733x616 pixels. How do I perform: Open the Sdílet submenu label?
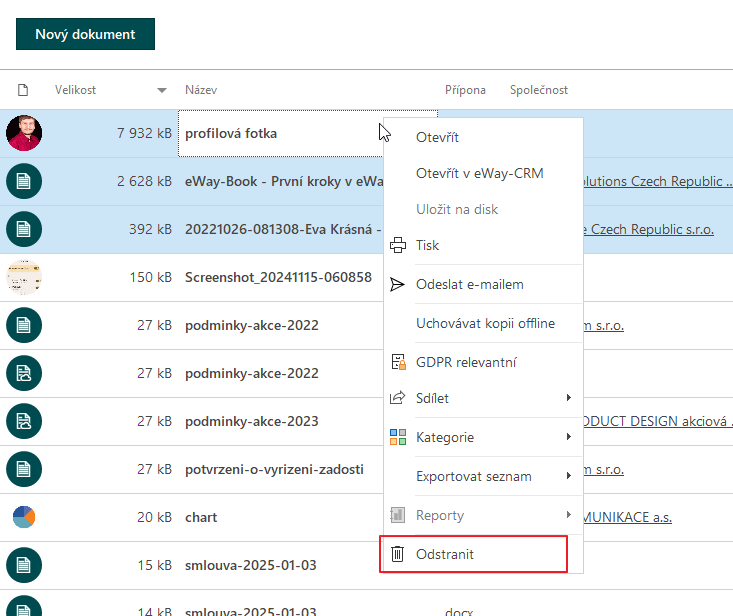(432, 398)
